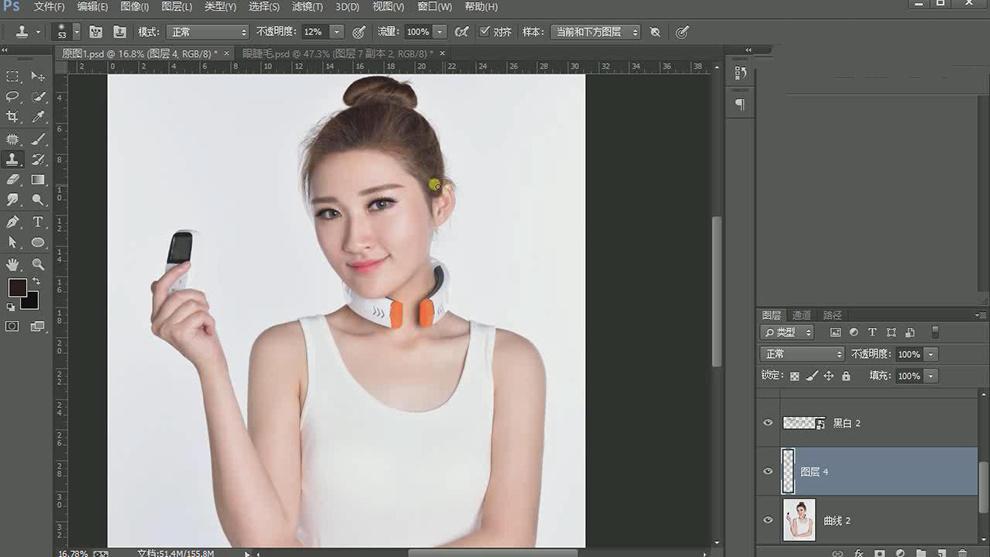990x557 pixels.
Task: Select the Crop tool
Action: (13, 118)
